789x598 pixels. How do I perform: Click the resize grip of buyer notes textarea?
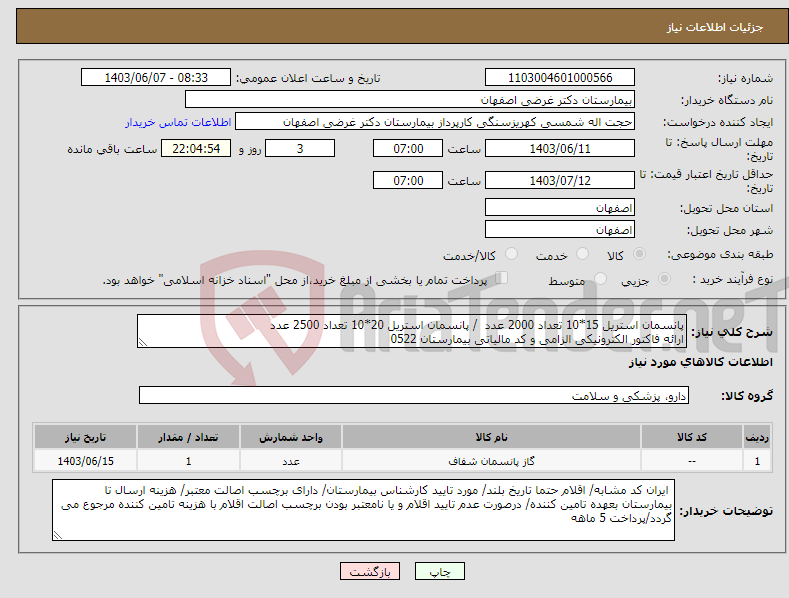58,535
